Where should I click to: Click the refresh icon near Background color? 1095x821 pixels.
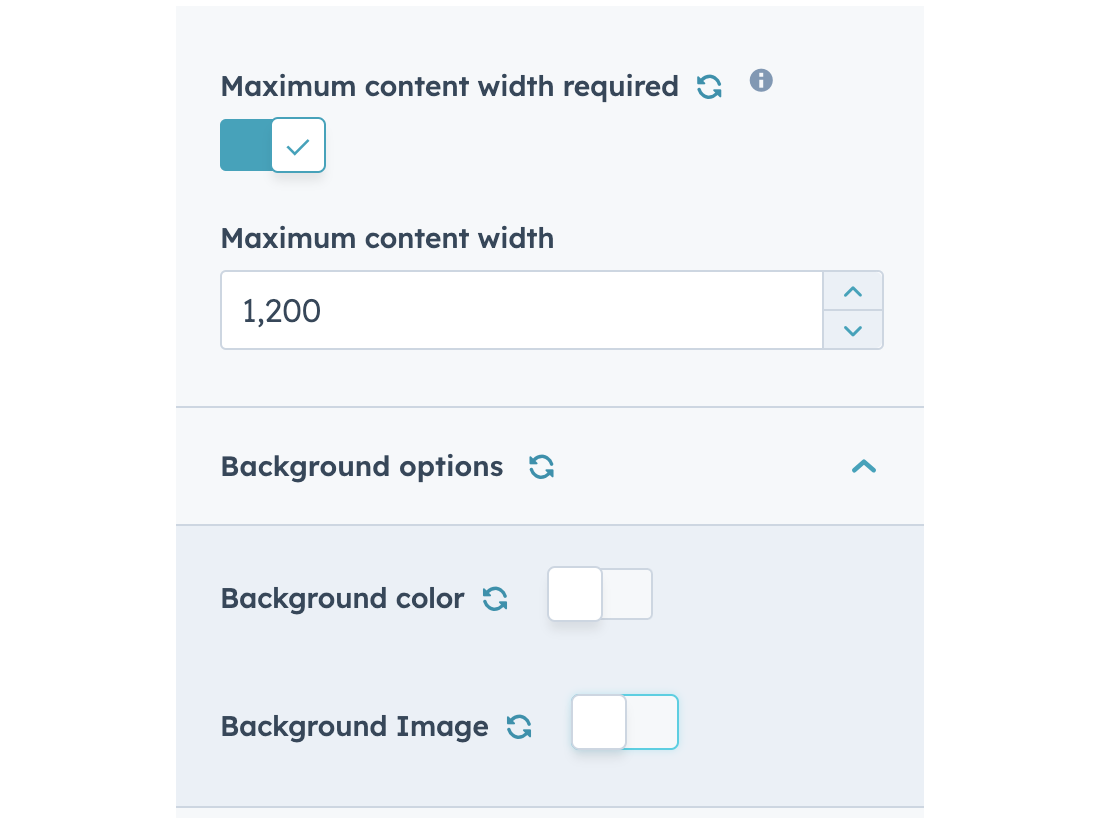click(496, 597)
